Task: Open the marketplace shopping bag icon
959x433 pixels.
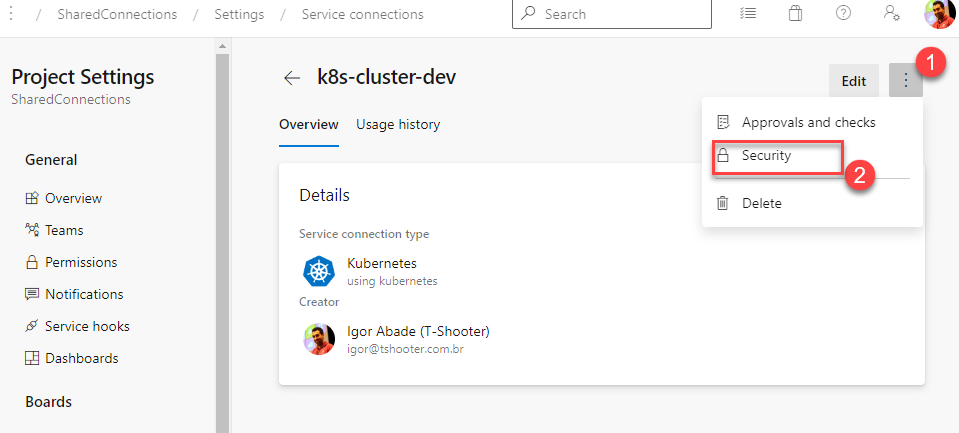Action: (x=795, y=13)
